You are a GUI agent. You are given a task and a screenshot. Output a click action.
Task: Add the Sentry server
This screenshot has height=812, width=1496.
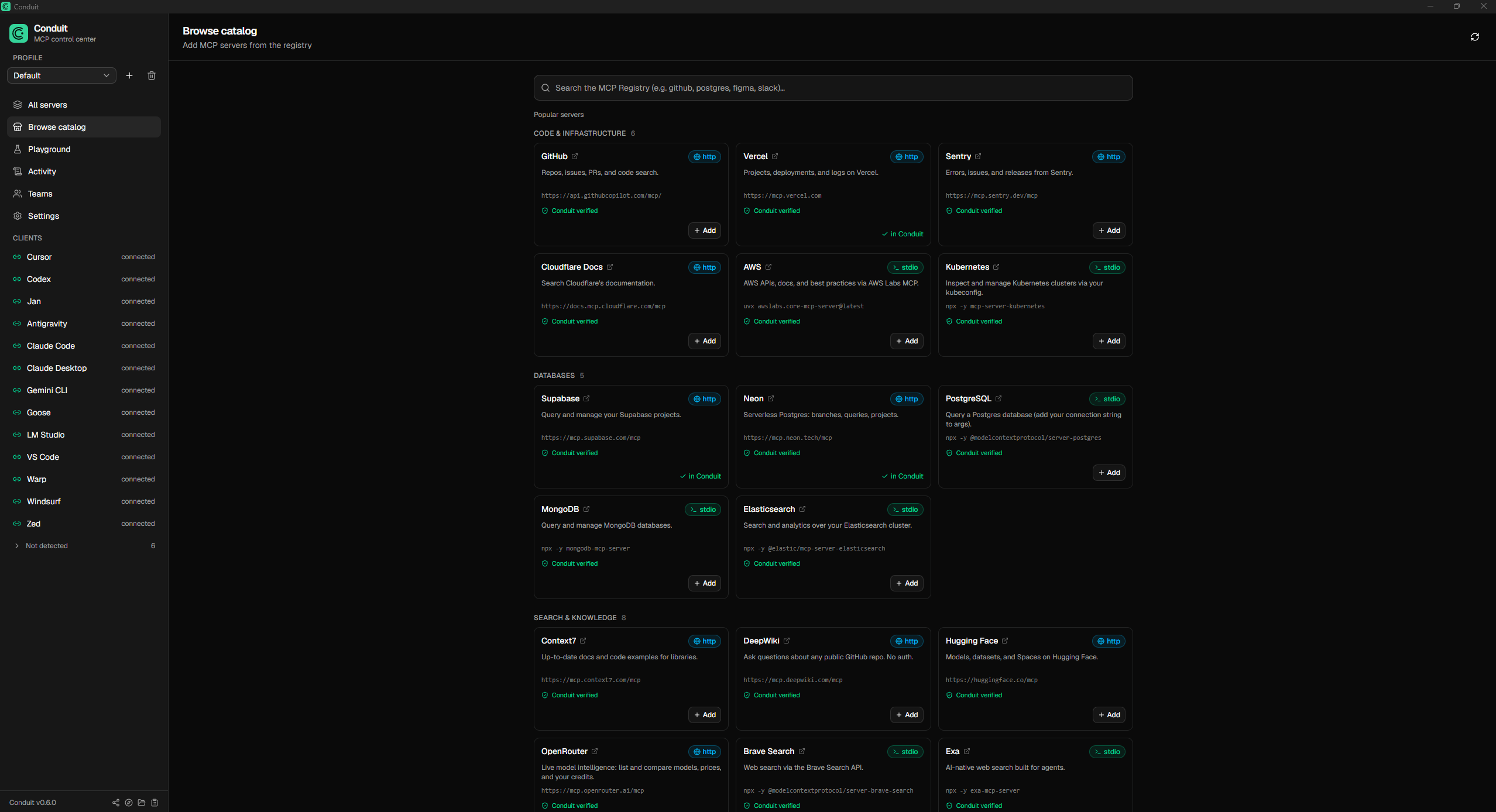click(1109, 230)
